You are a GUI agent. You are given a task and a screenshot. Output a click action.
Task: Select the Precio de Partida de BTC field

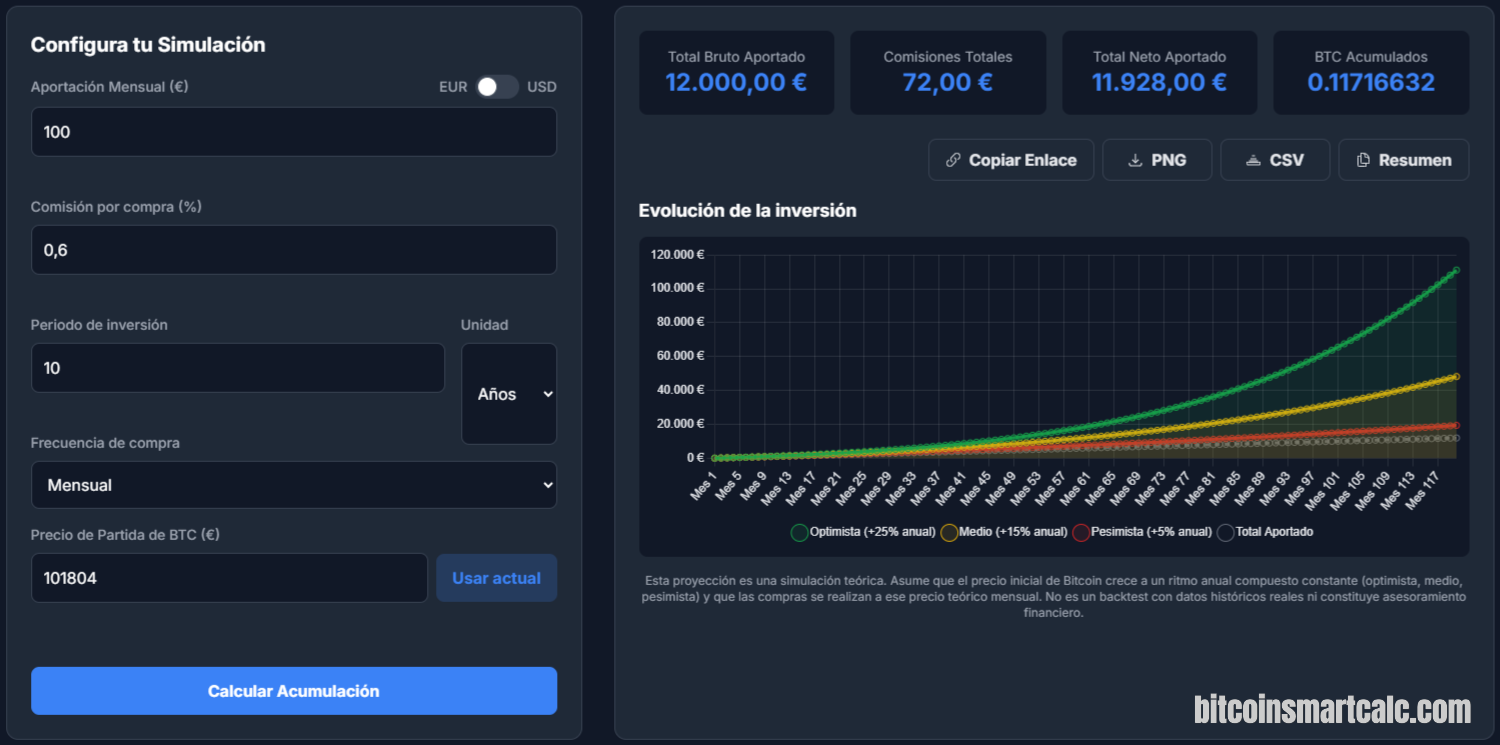(229, 577)
